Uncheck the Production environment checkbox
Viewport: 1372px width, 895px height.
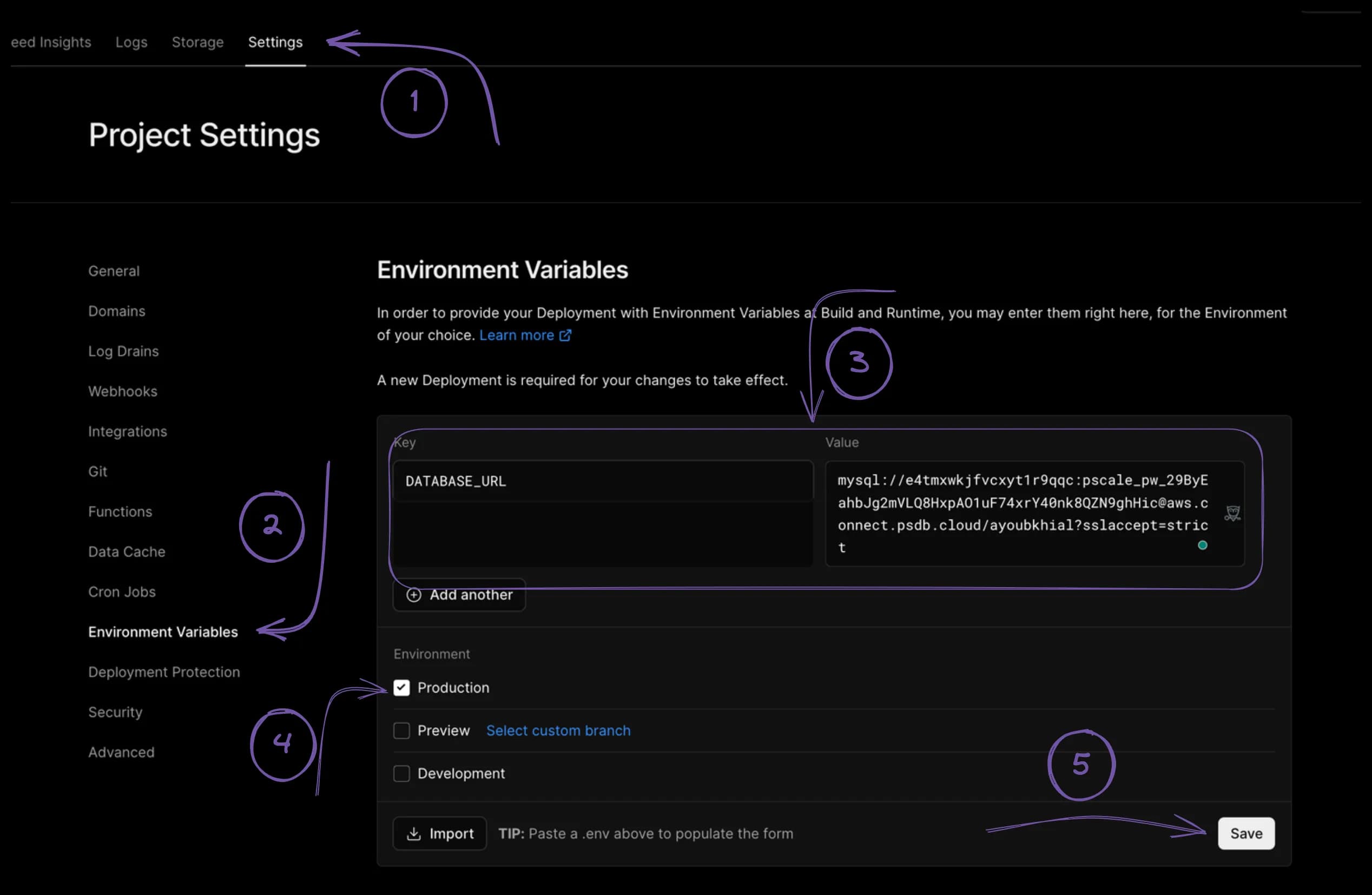401,687
